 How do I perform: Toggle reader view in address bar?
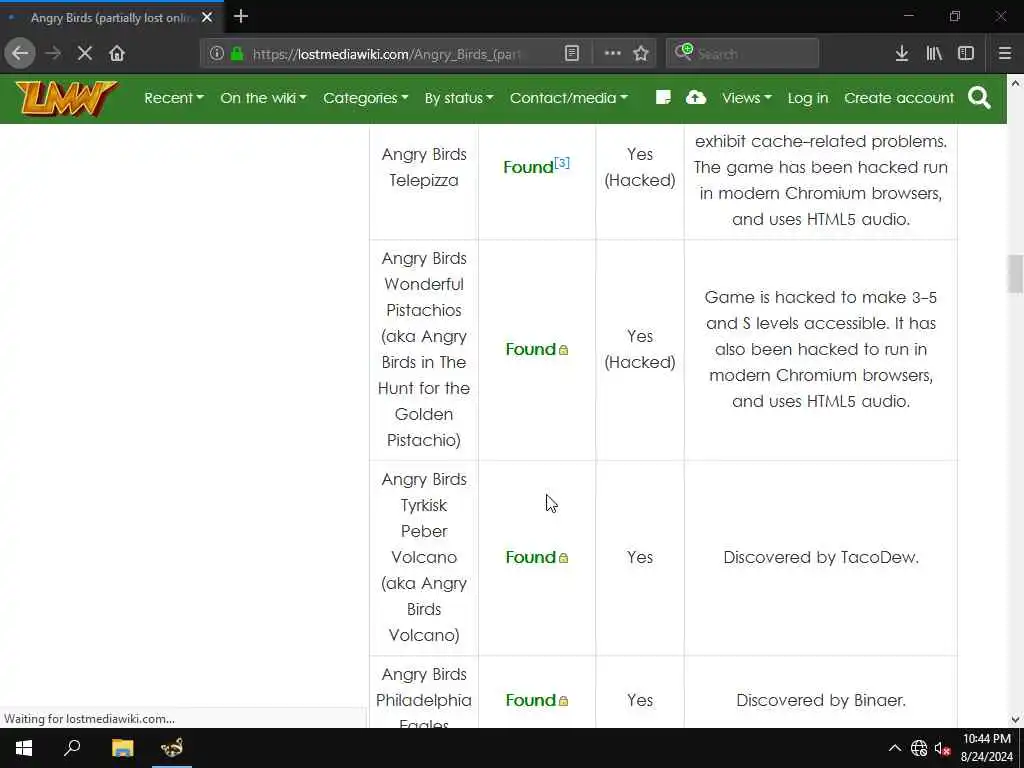(x=571, y=54)
